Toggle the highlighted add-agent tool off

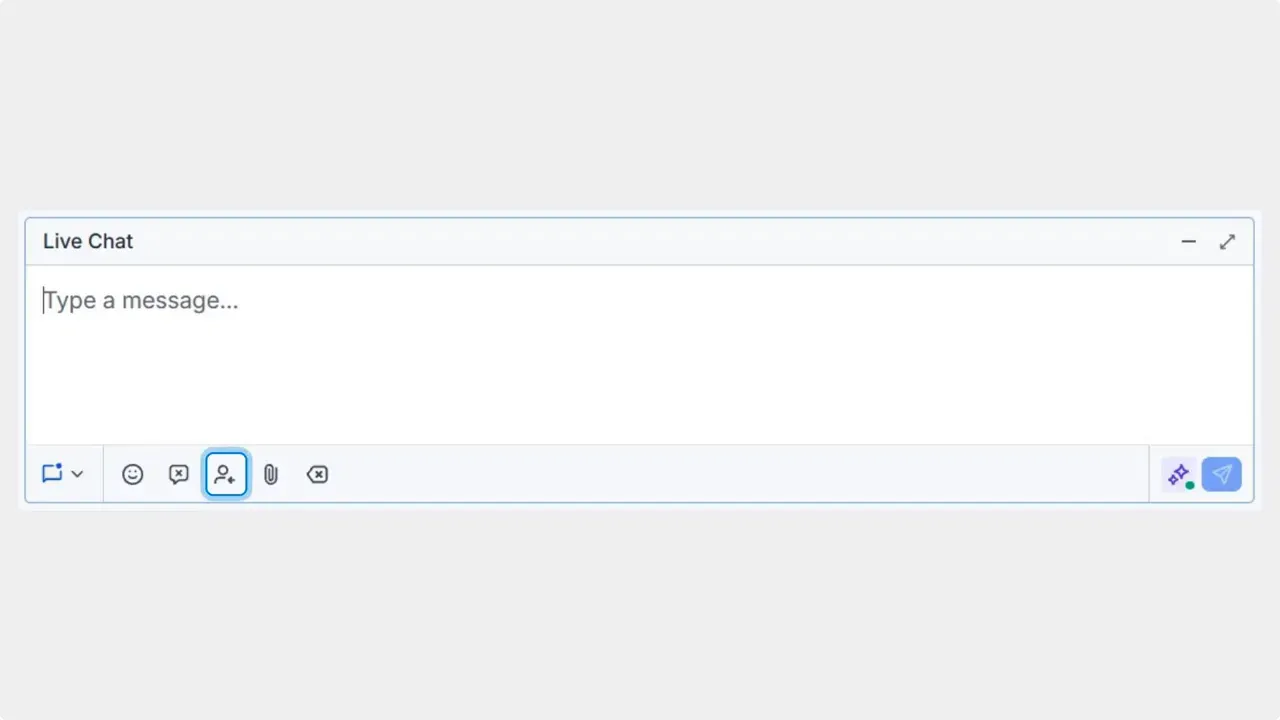[225, 474]
